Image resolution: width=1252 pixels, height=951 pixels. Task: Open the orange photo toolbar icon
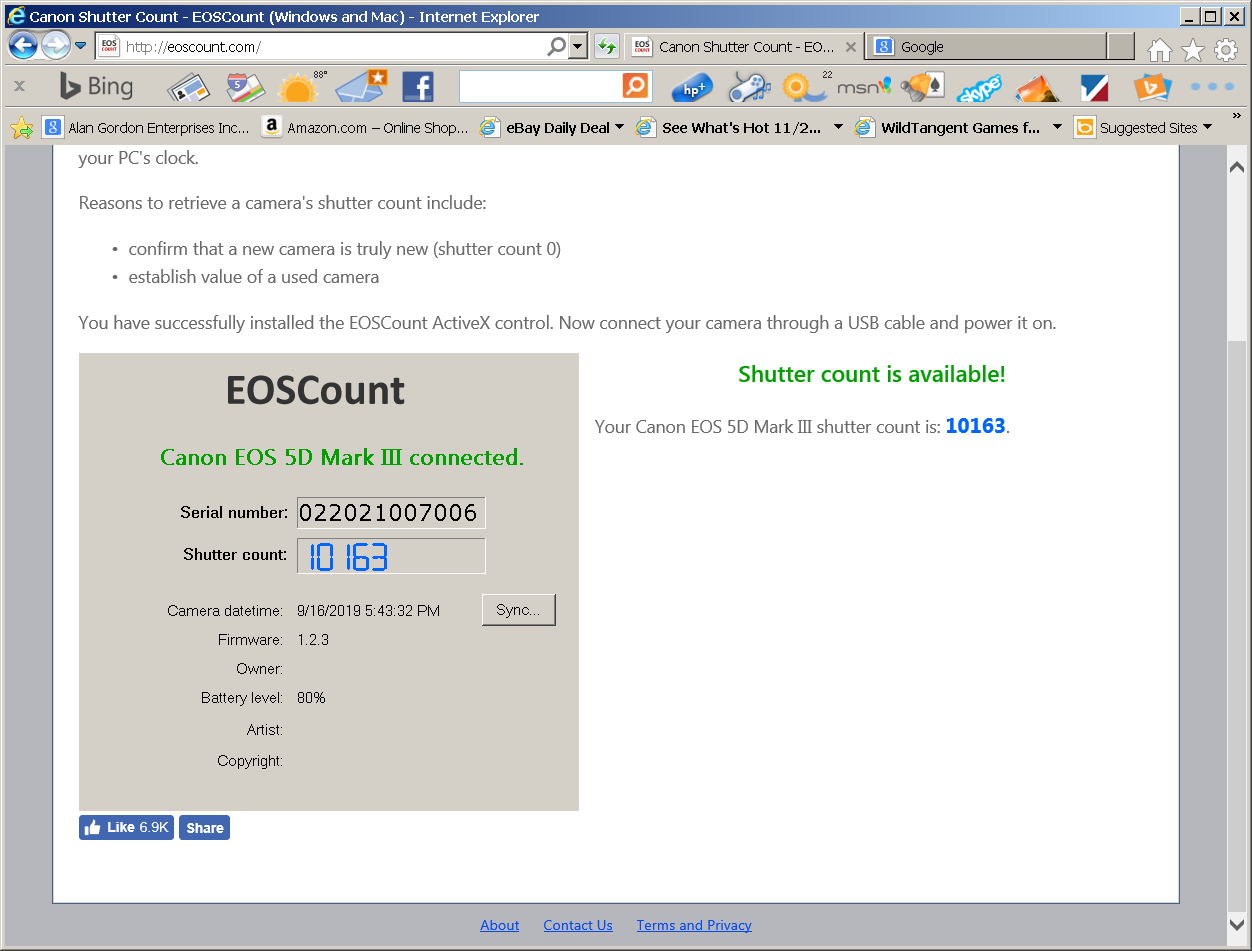point(1038,88)
